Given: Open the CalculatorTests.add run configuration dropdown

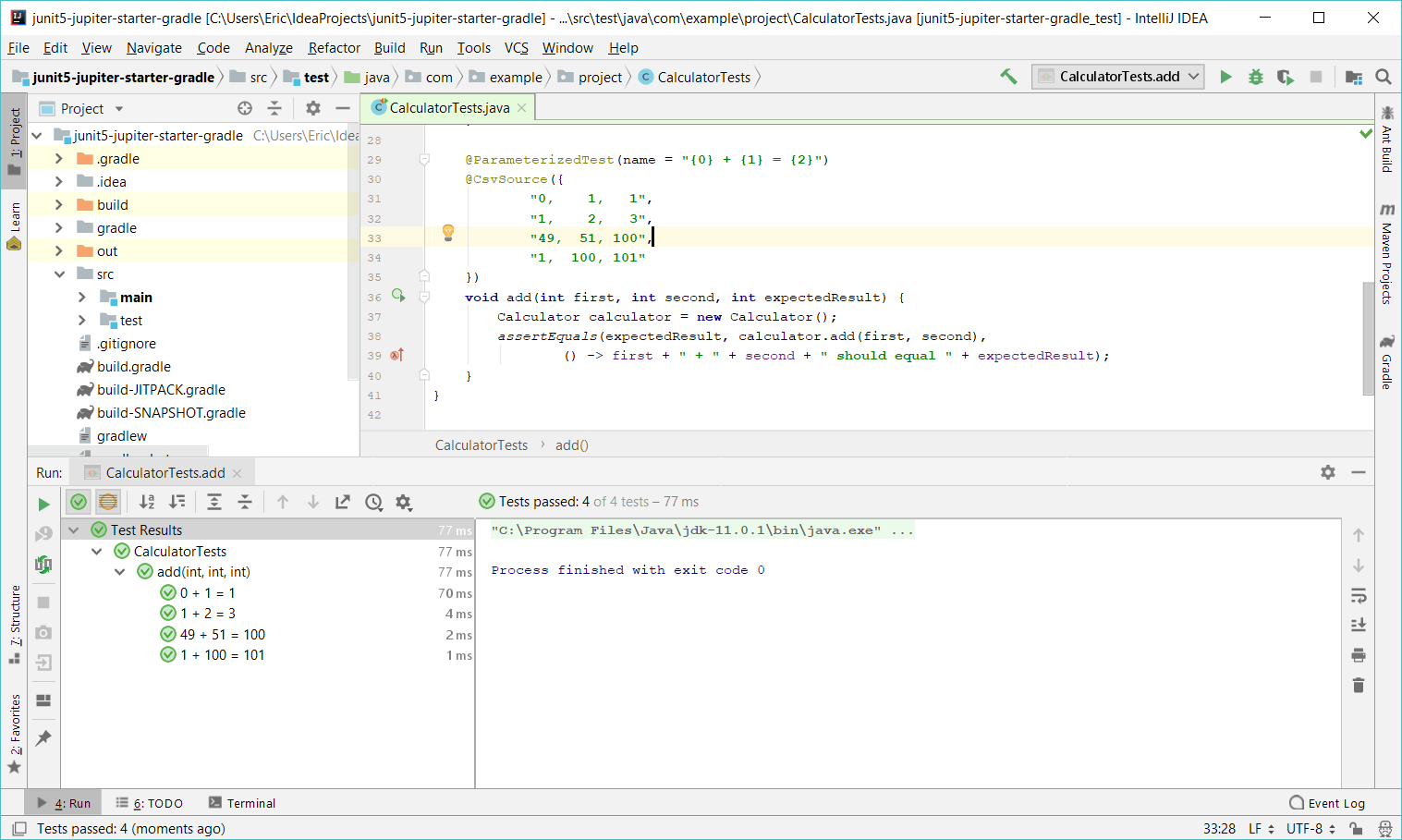Looking at the screenshot, I should pyautogui.click(x=1118, y=77).
